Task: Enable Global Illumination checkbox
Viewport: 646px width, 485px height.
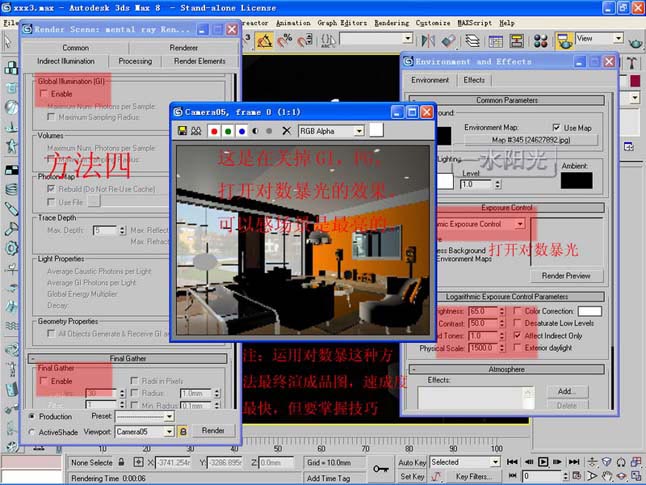Action: point(44,94)
